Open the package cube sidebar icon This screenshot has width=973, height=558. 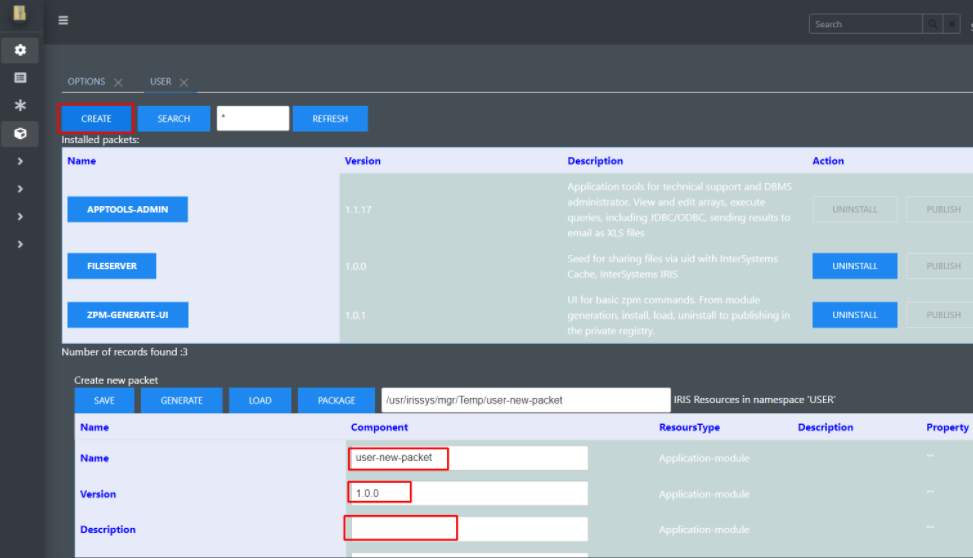point(20,133)
